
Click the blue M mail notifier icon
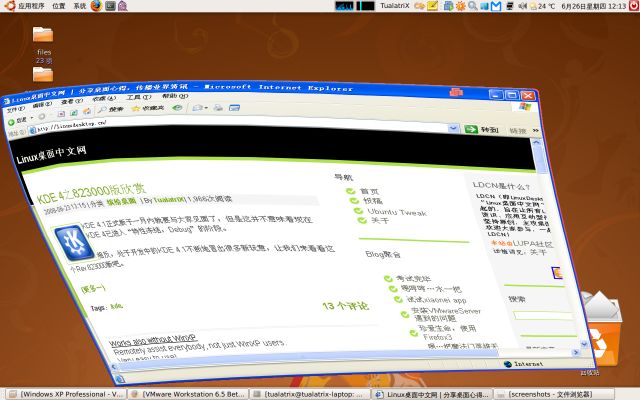pos(496,6)
